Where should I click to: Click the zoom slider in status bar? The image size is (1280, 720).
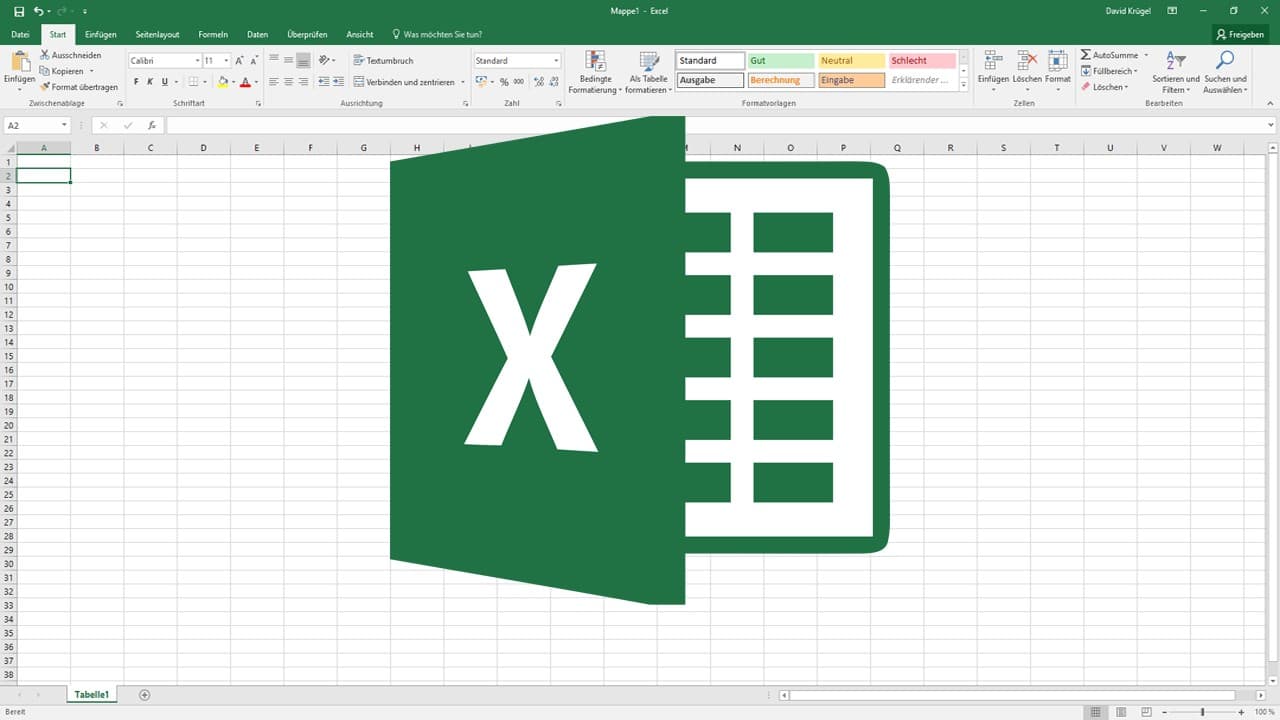coord(1203,711)
